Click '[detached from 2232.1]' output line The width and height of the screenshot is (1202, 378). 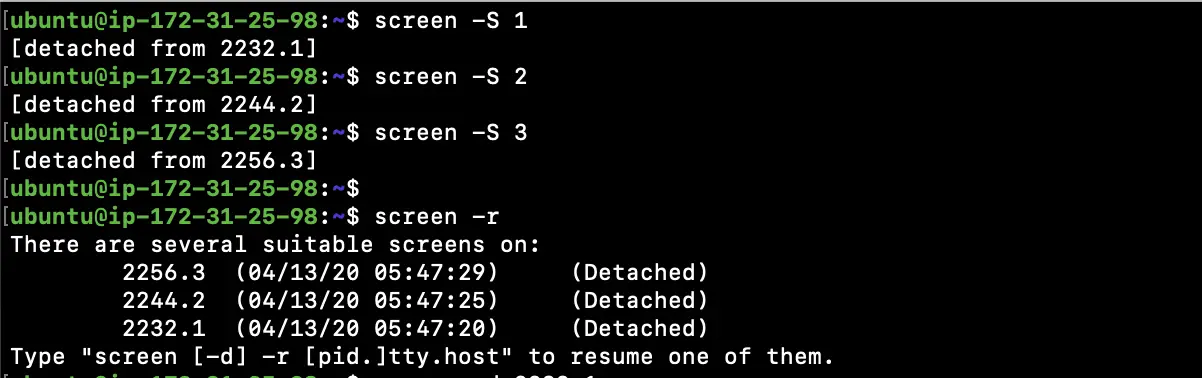point(164,47)
